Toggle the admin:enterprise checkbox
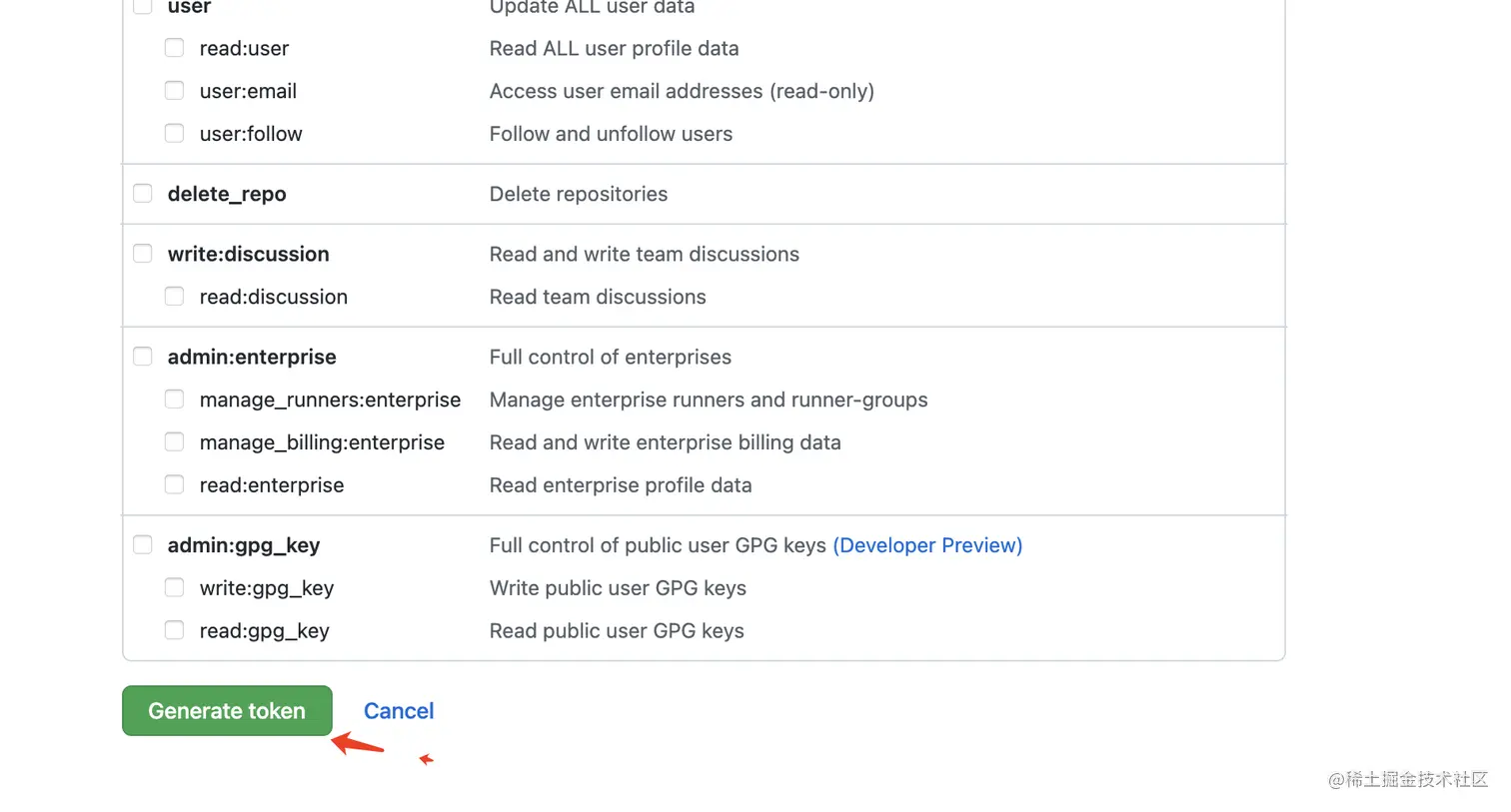The width and height of the screenshot is (1511, 812). (x=143, y=357)
